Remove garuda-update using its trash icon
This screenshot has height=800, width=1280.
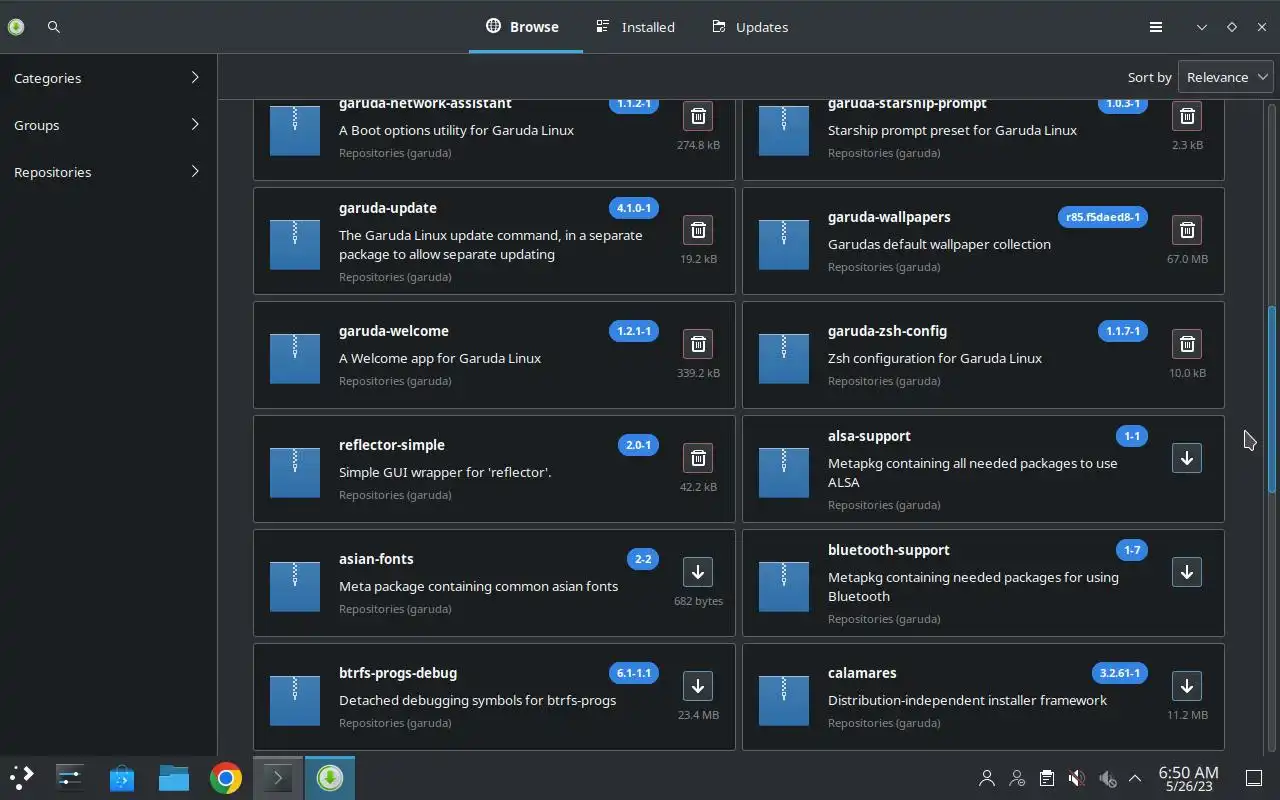tap(698, 230)
